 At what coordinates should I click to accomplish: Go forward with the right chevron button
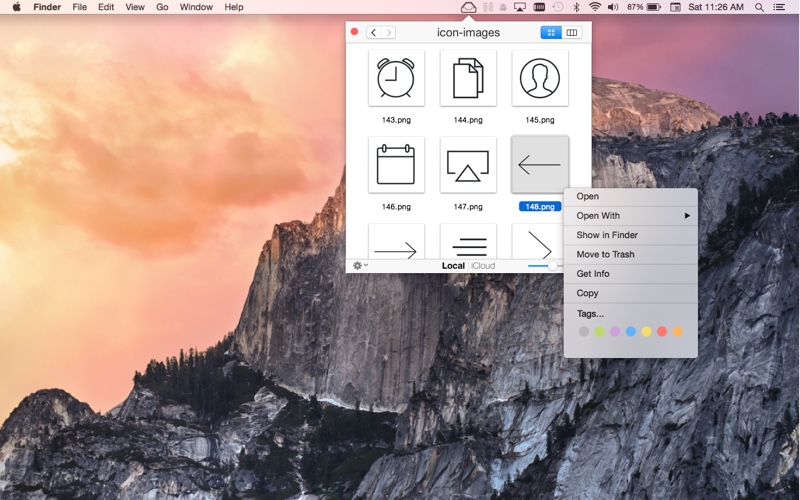click(388, 33)
